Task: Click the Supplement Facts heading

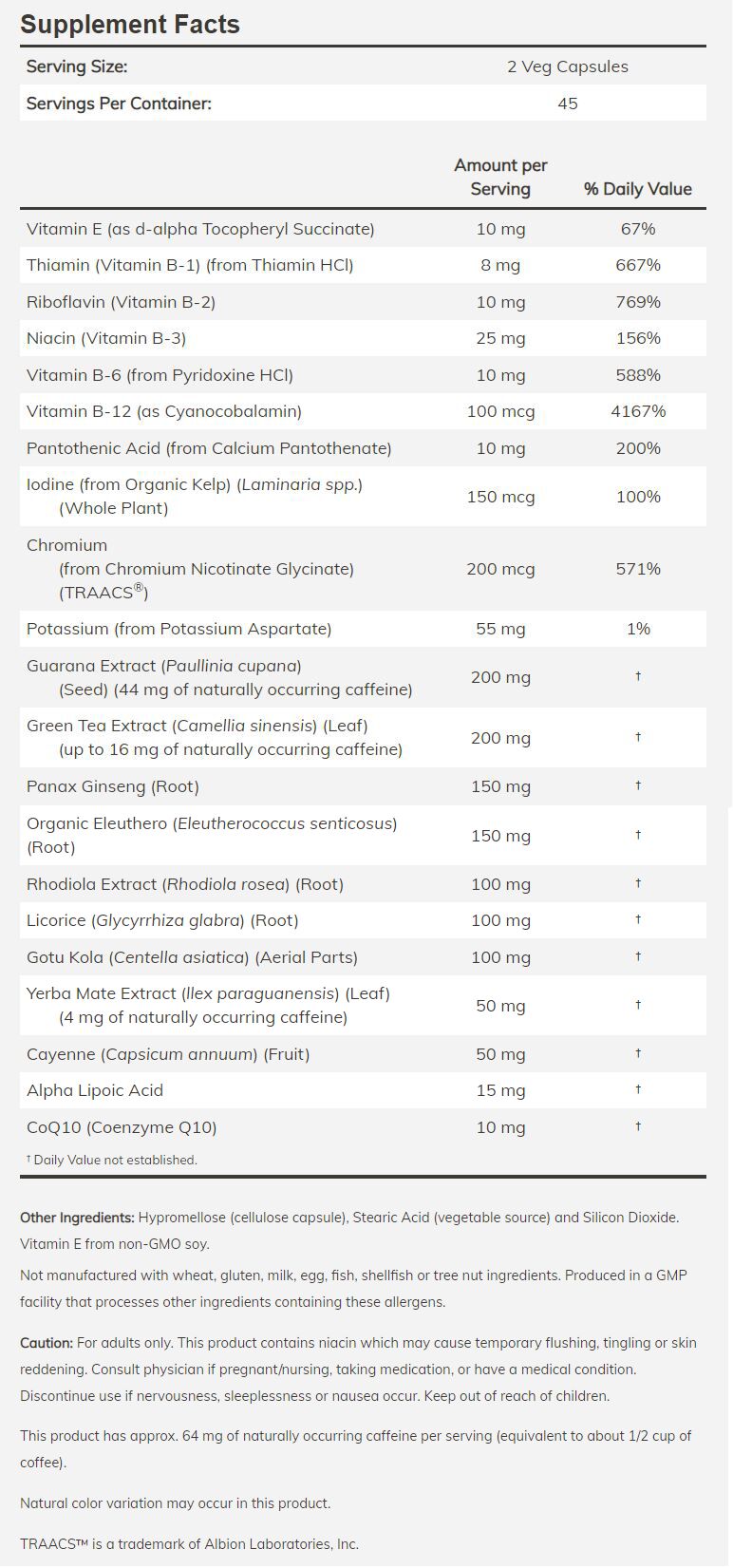Action: (x=130, y=24)
